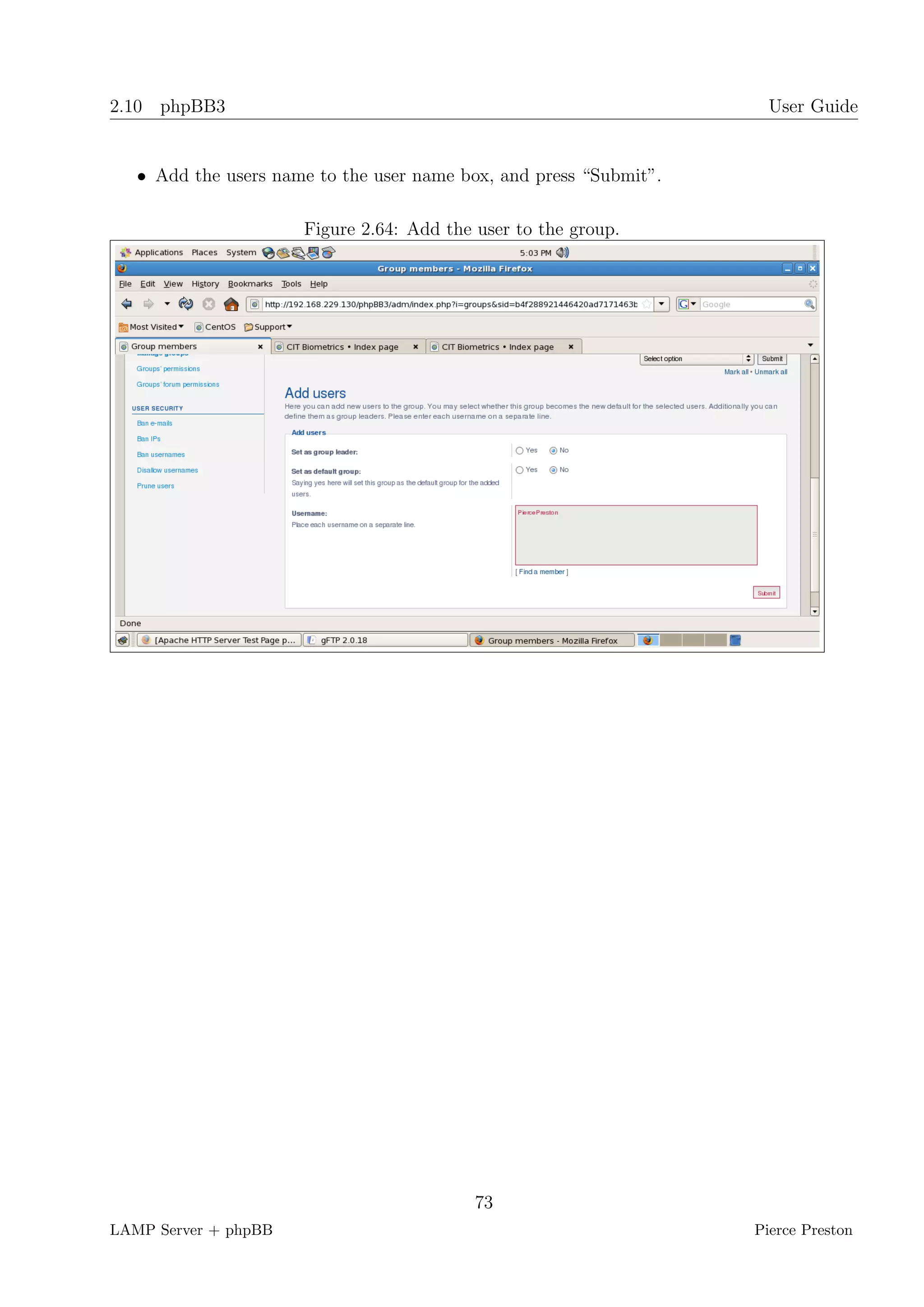Open Groups' forum permissions link
Viewport: 924px width, 1307px height.
coord(177,385)
